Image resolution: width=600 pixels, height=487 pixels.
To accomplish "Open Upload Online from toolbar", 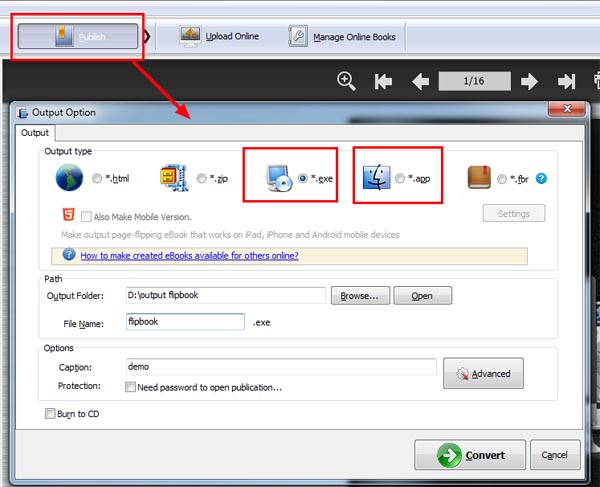I will [x=219, y=36].
